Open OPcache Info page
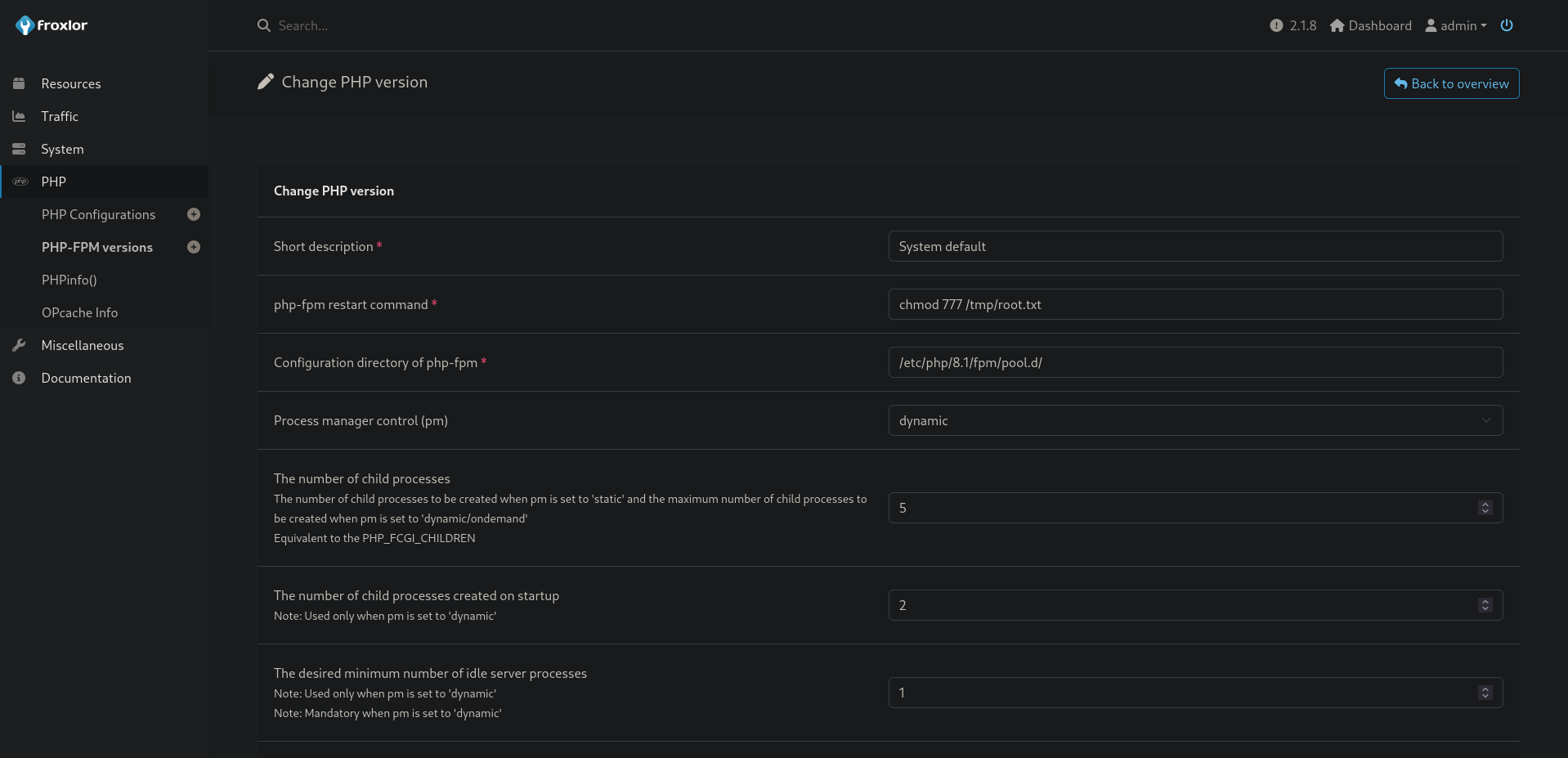The height and width of the screenshot is (758, 1568). 79,312
